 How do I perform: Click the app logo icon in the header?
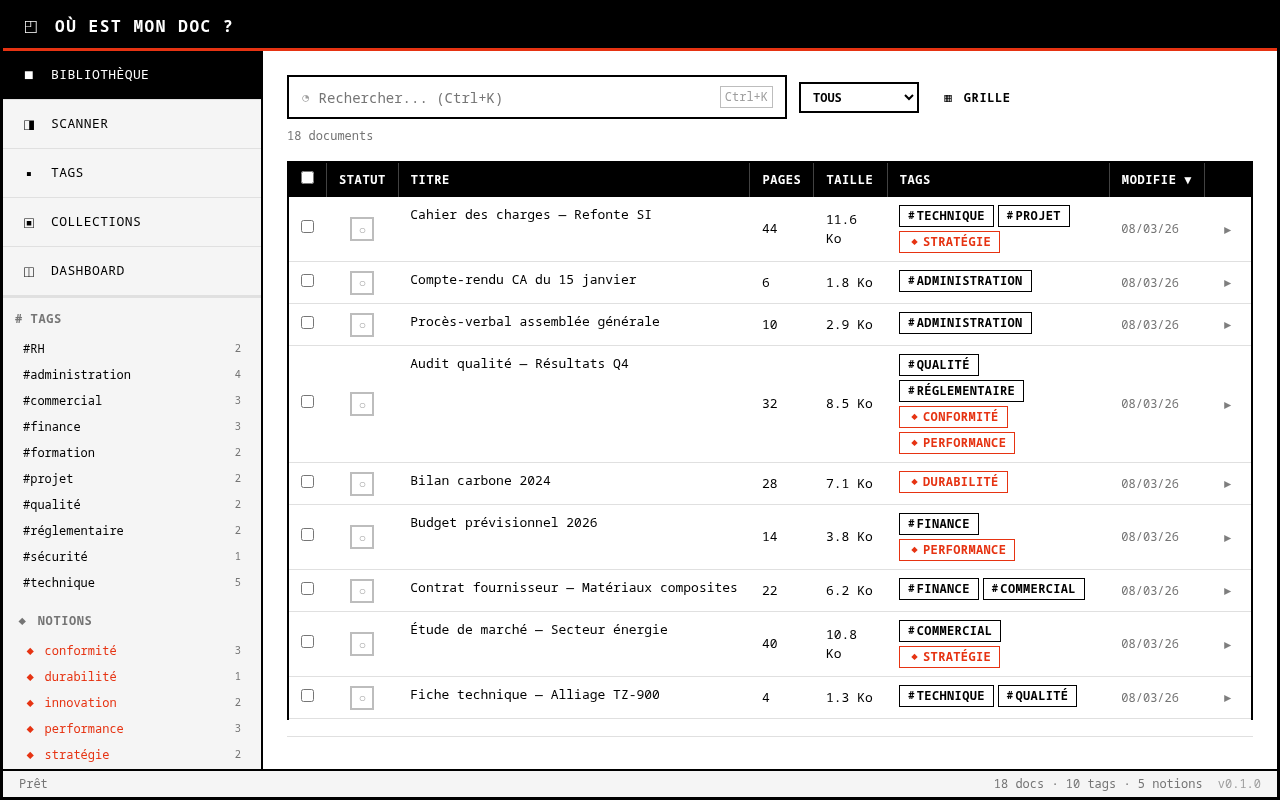click(30, 26)
